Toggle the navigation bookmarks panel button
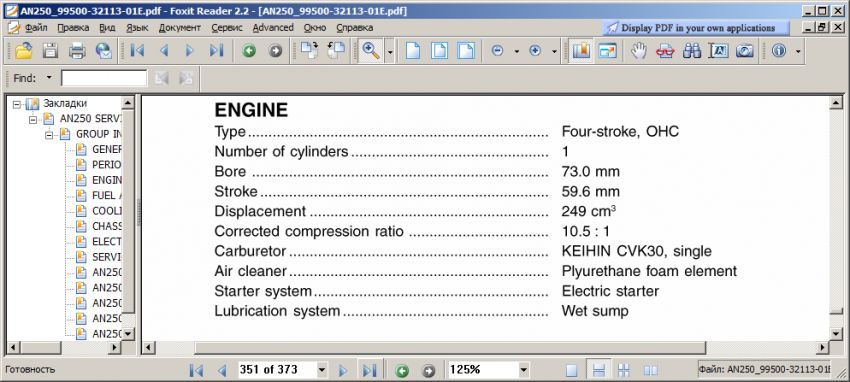Image resolution: width=850 pixels, height=382 pixels. point(581,51)
